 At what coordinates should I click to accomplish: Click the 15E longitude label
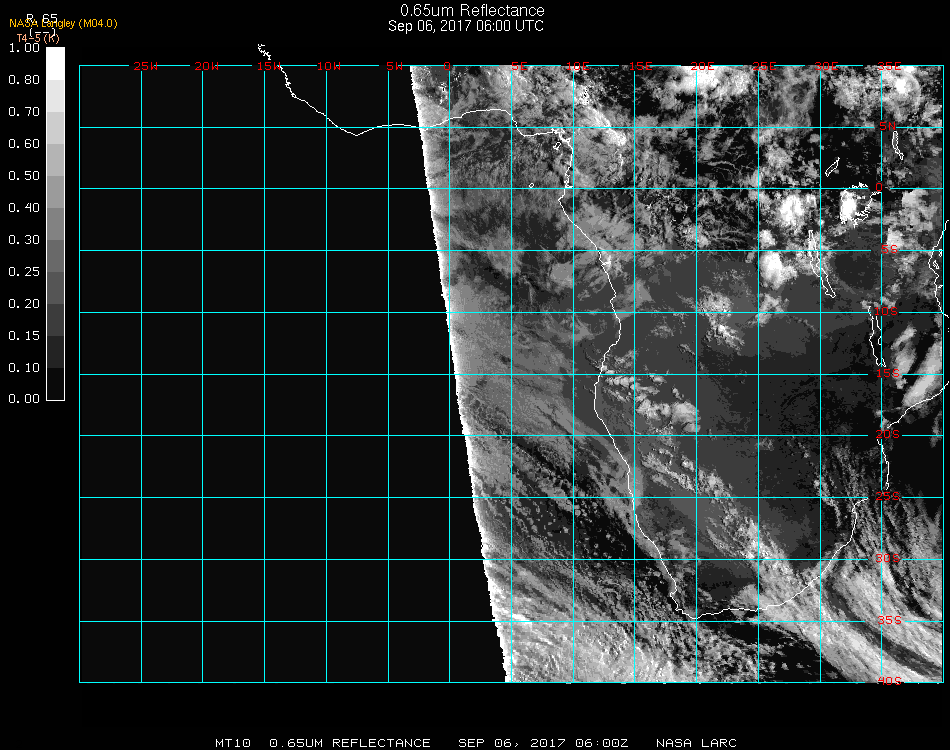coord(640,66)
